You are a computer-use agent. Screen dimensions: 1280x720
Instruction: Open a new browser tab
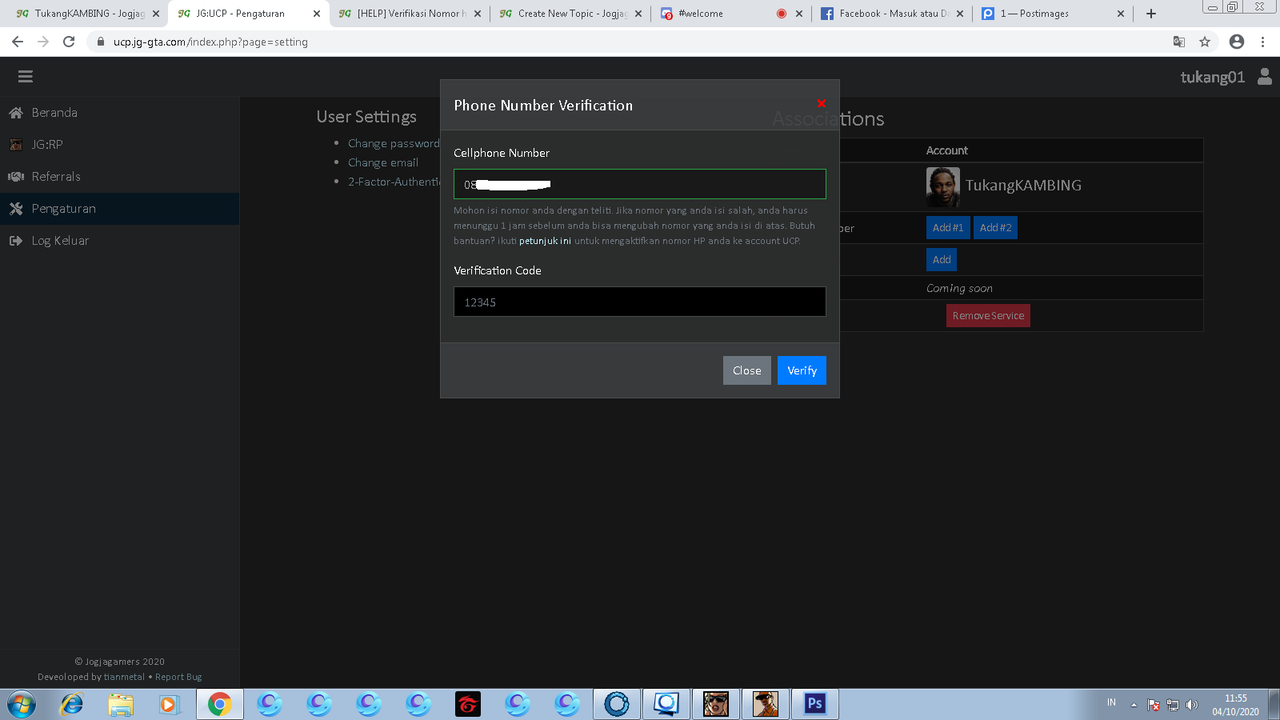(1151, 14)
